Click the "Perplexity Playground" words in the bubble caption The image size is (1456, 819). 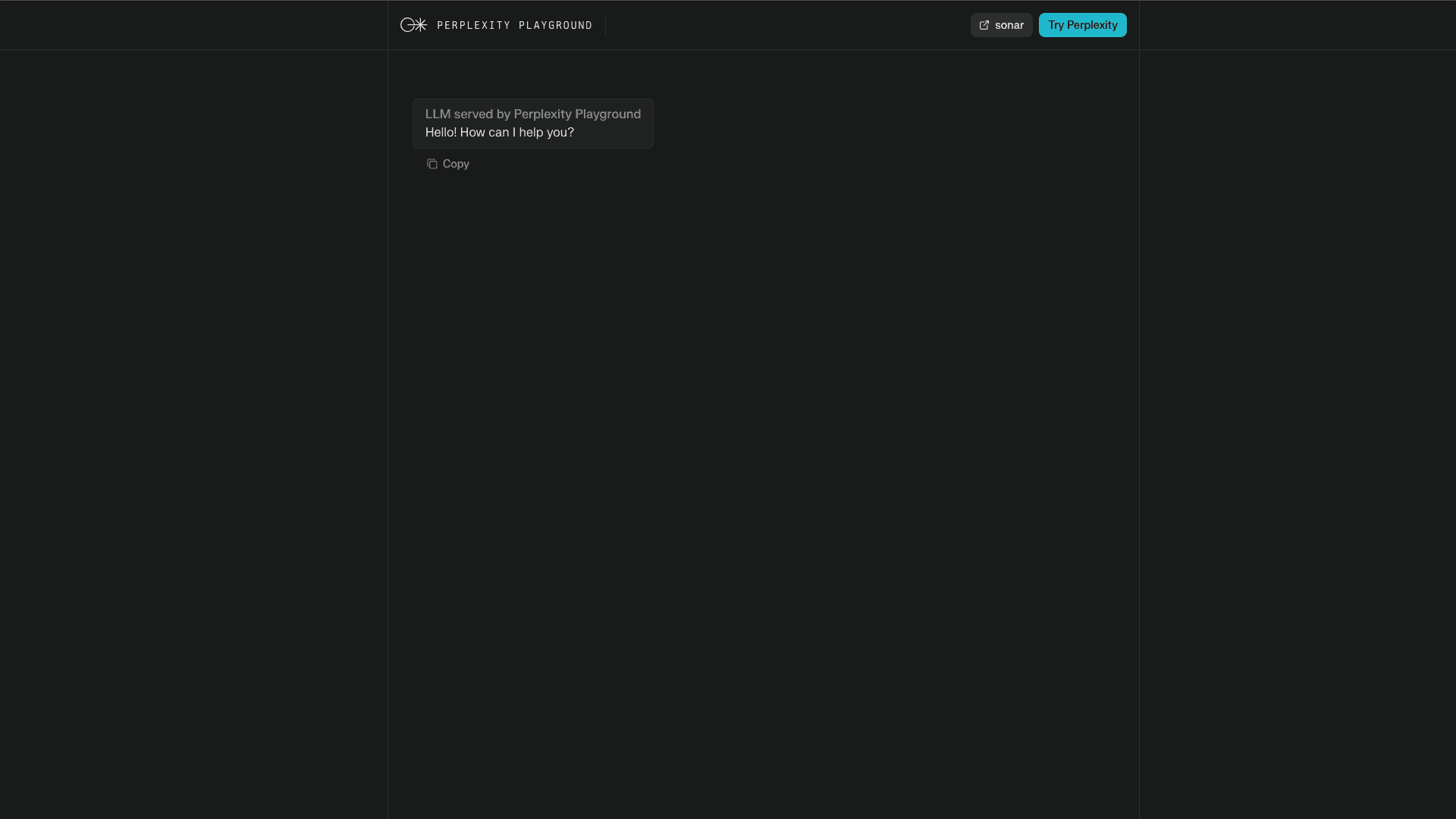coord(577,115)
